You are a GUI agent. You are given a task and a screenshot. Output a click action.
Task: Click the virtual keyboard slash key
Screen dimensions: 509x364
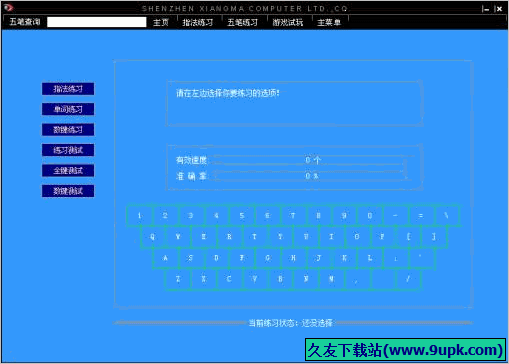pyautogui.click(x=408, y=279)
